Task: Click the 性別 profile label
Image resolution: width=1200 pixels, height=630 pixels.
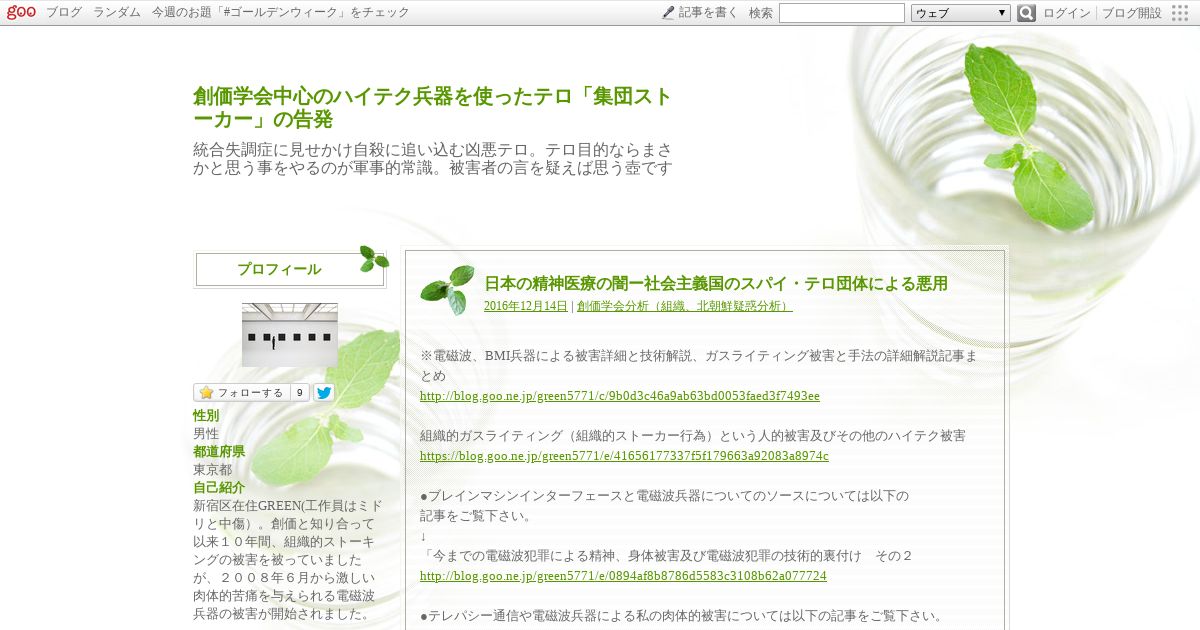Action: pyautogui.click(x=206, y=415)
